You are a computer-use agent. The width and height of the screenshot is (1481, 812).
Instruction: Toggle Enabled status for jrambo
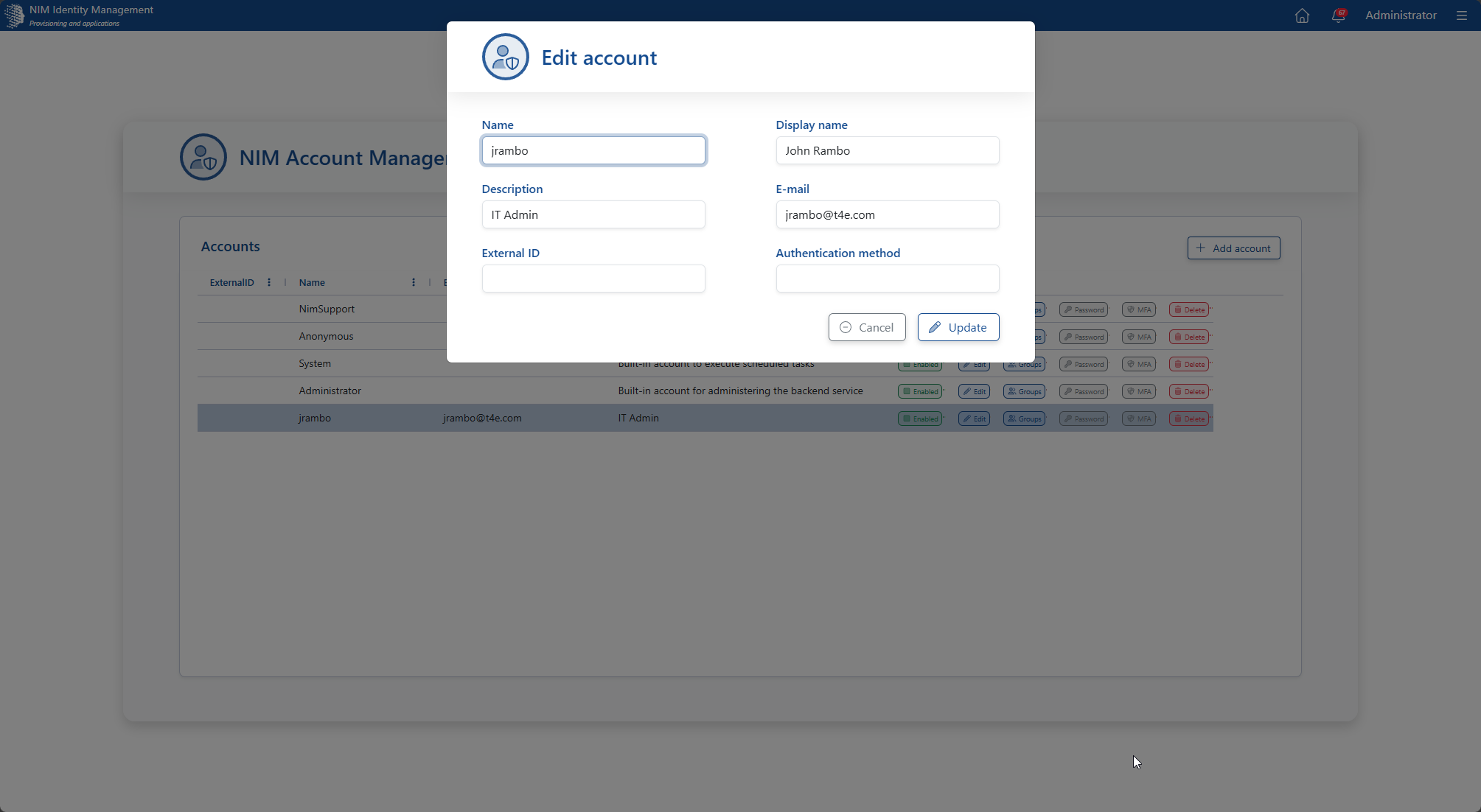[920, 419]
